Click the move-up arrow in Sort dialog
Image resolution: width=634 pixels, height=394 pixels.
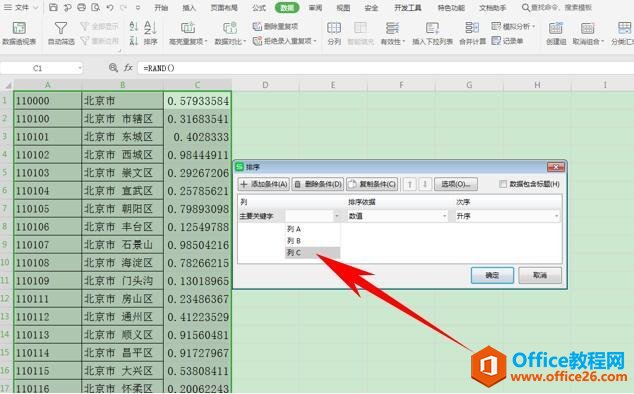(410, 184)
